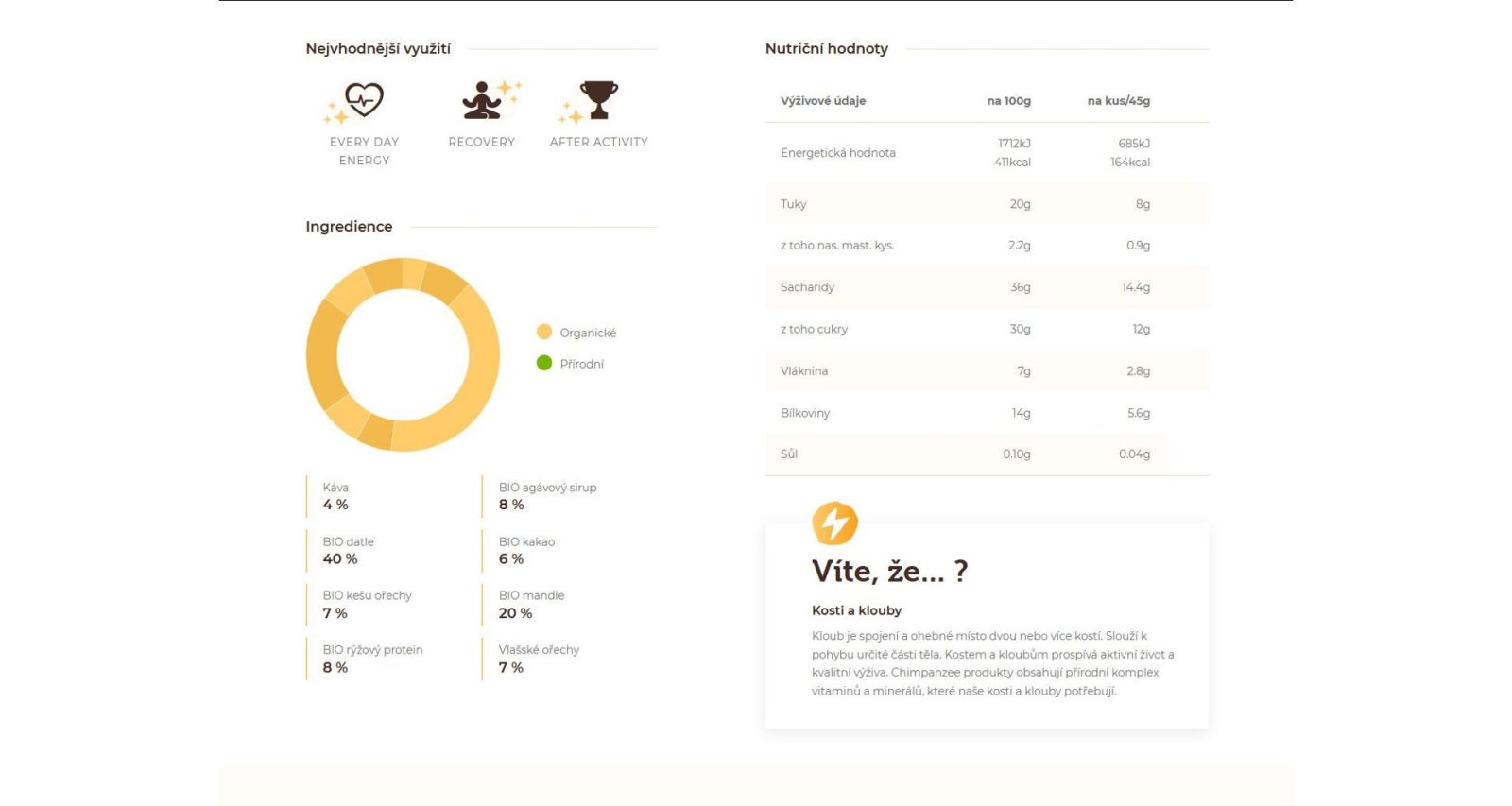
Task: Click the yellow Organické legend dot
Action: pos(544,332)
